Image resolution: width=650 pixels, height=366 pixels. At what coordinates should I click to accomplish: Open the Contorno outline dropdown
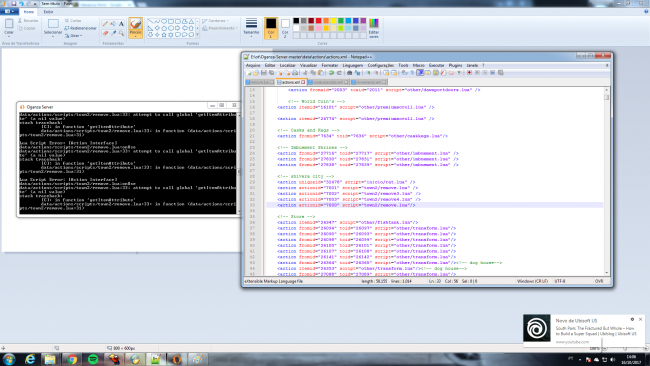point(215,21)
